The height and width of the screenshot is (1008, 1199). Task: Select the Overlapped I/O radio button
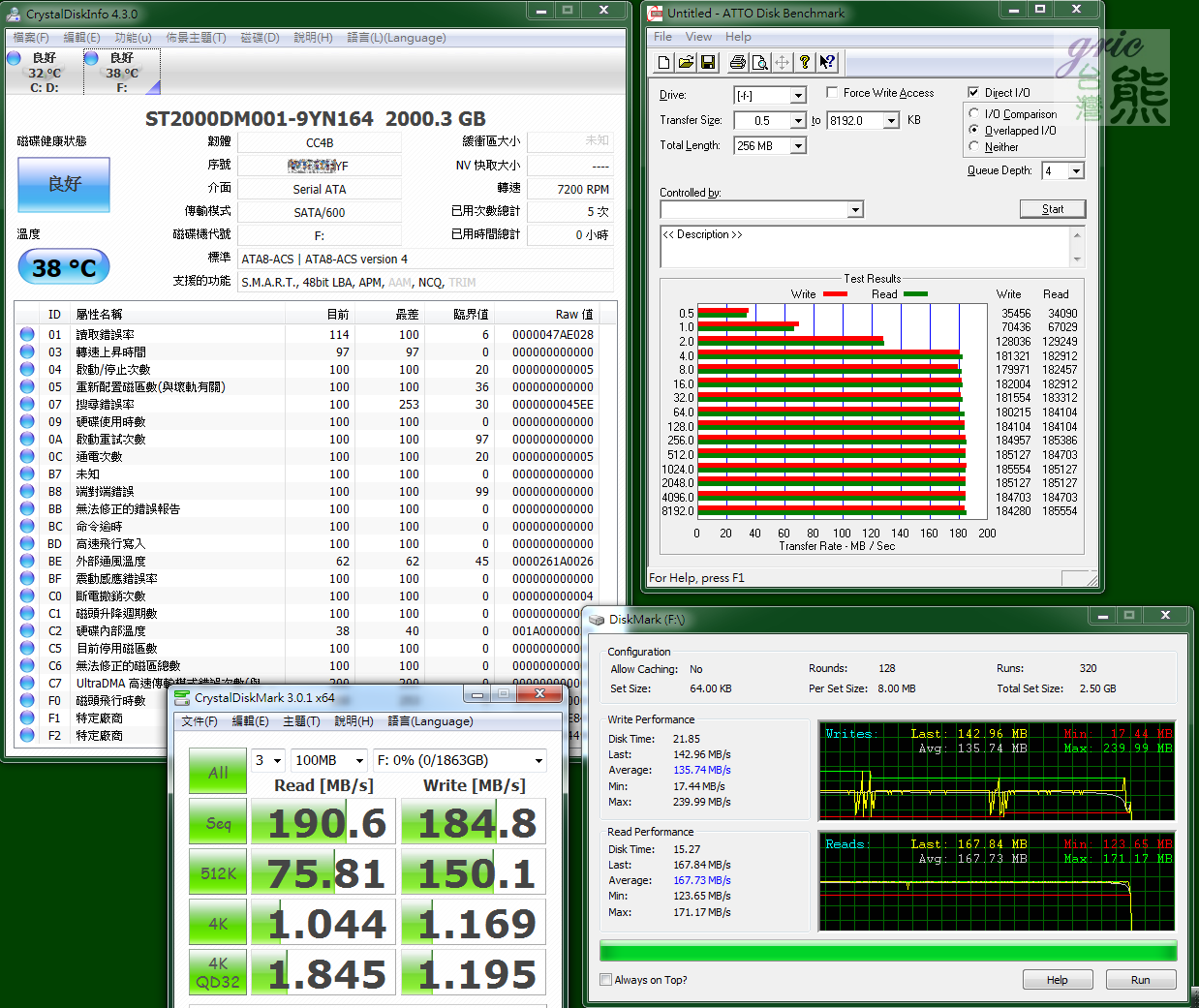click(974, 130)
